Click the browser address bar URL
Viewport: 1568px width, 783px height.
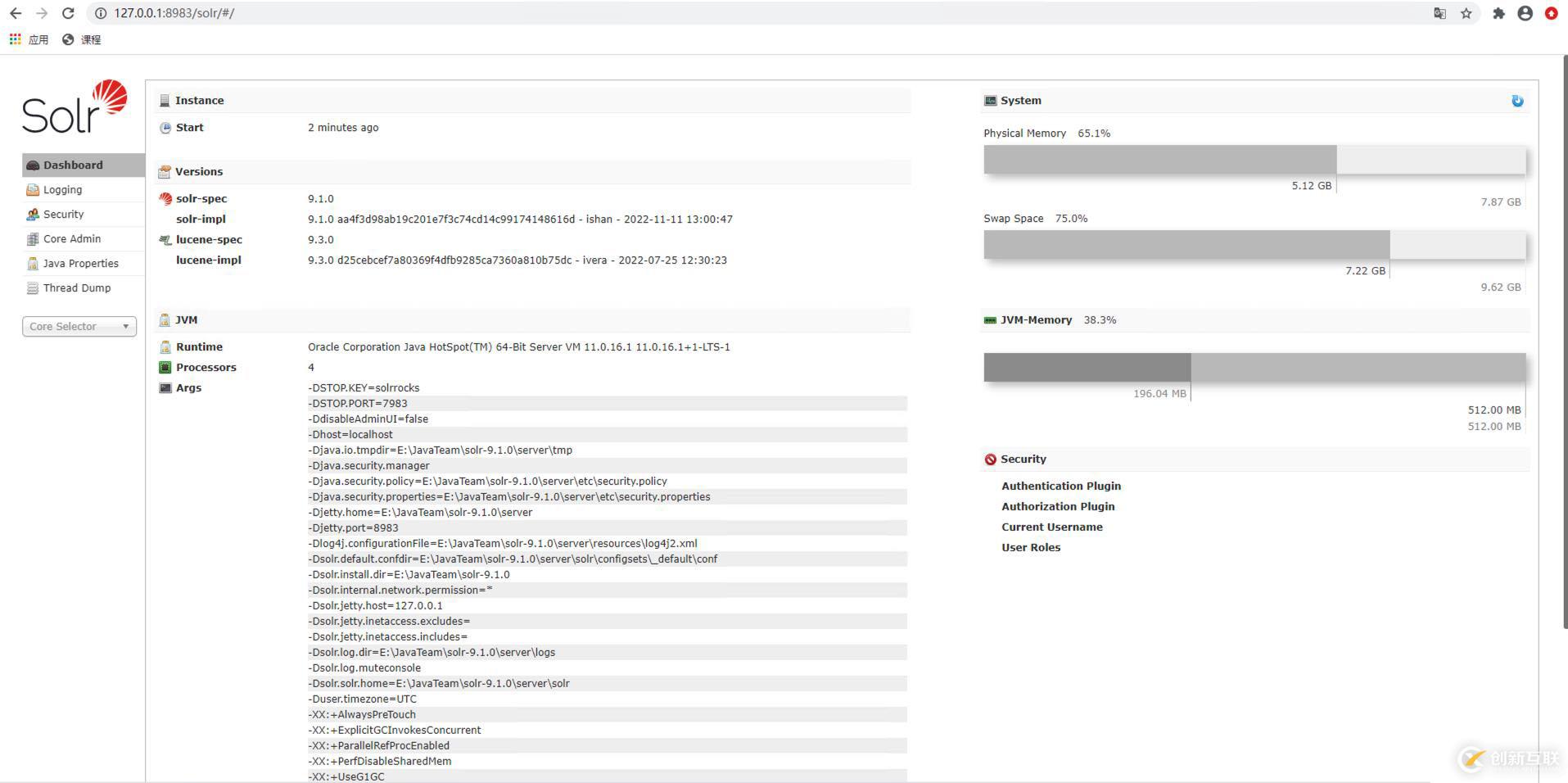174,13
